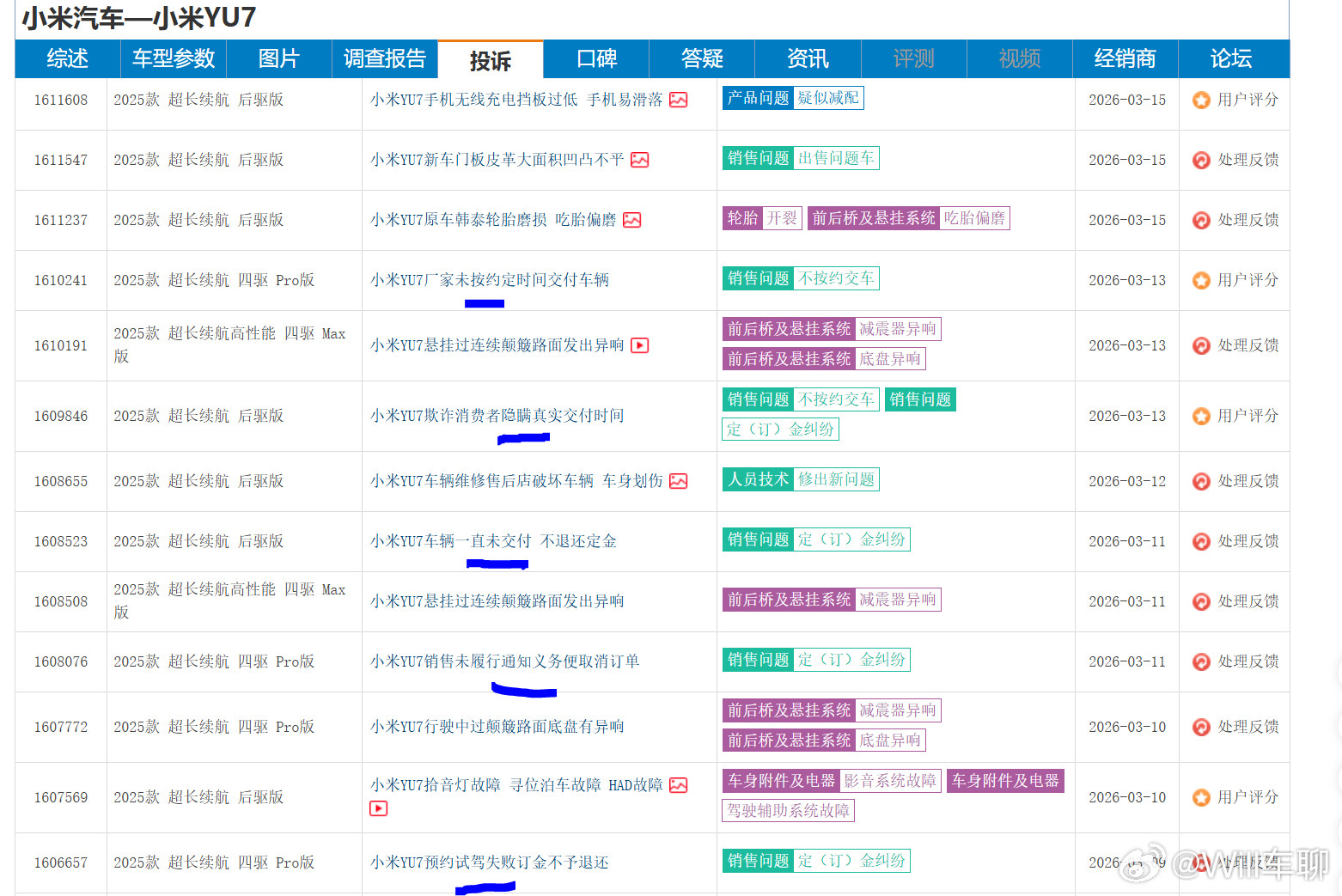This screenshot has height=896, width=1342.
Task: Click the 处理反馈 icon in row 1608523
Action: tap(1201, 541)
